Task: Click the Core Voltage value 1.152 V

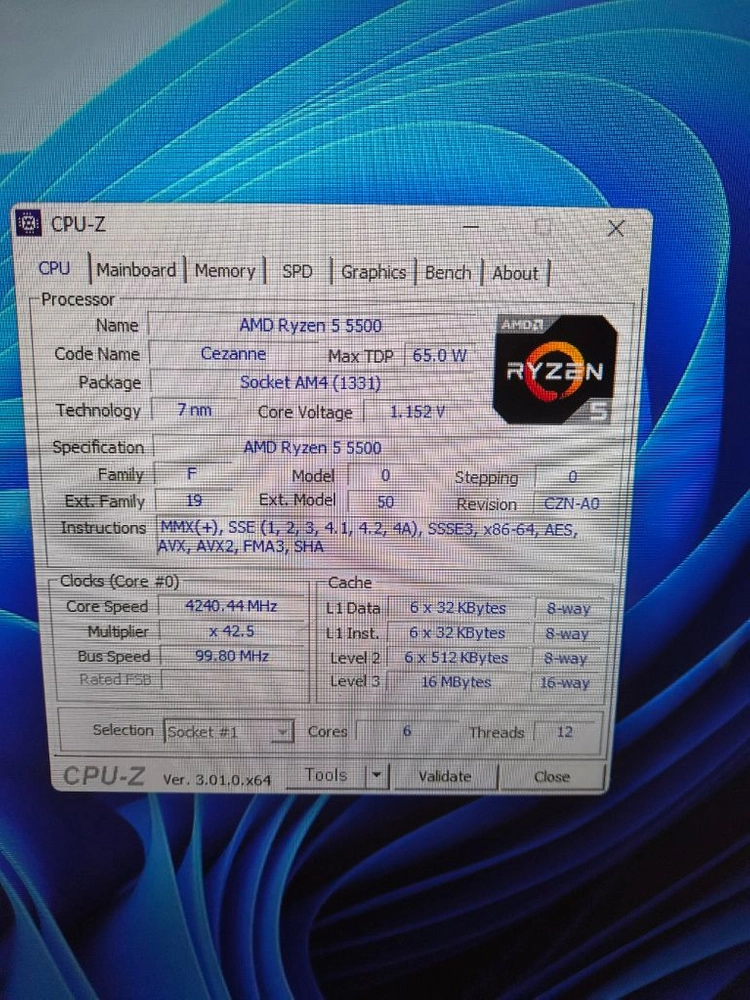Action: point(418,412)
